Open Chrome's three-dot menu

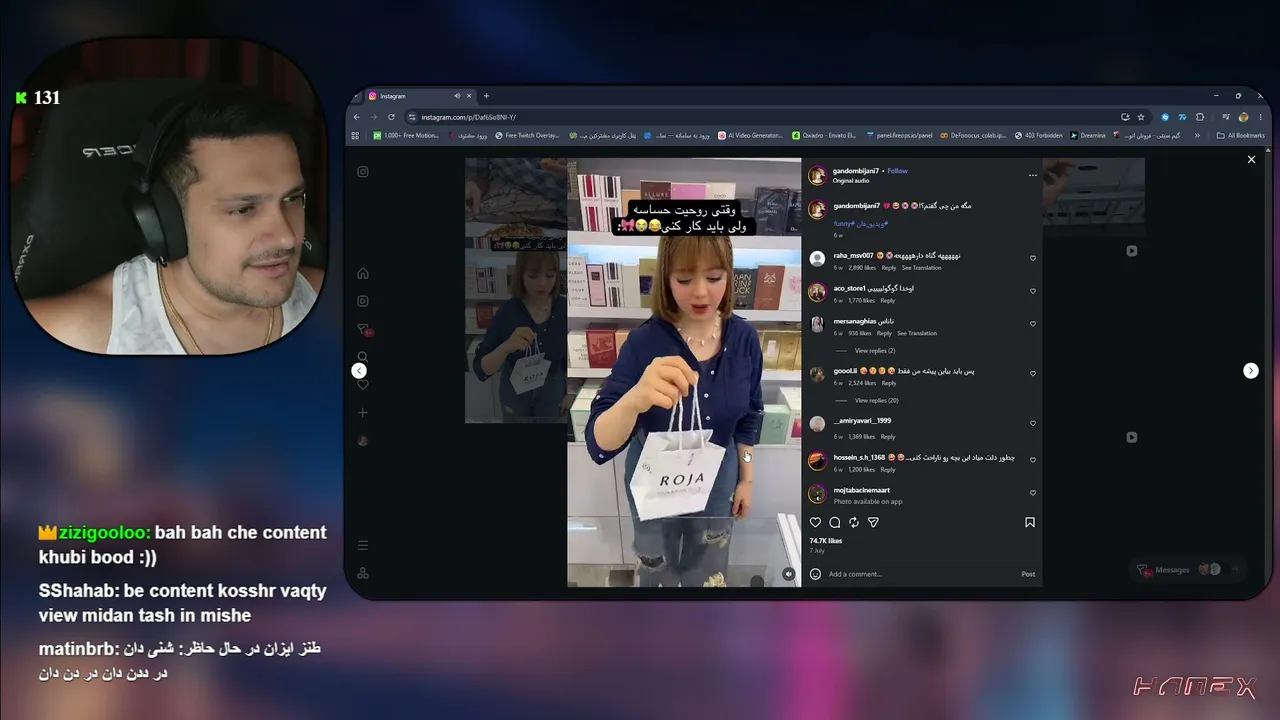pyautogui.click(x=1260, y=117)
